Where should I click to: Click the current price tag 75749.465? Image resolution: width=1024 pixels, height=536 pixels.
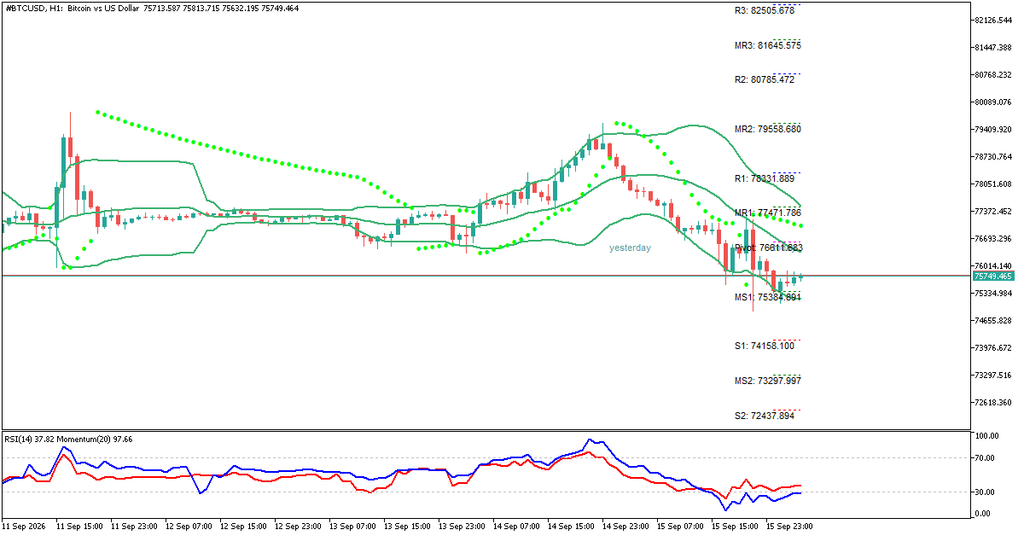993,276
